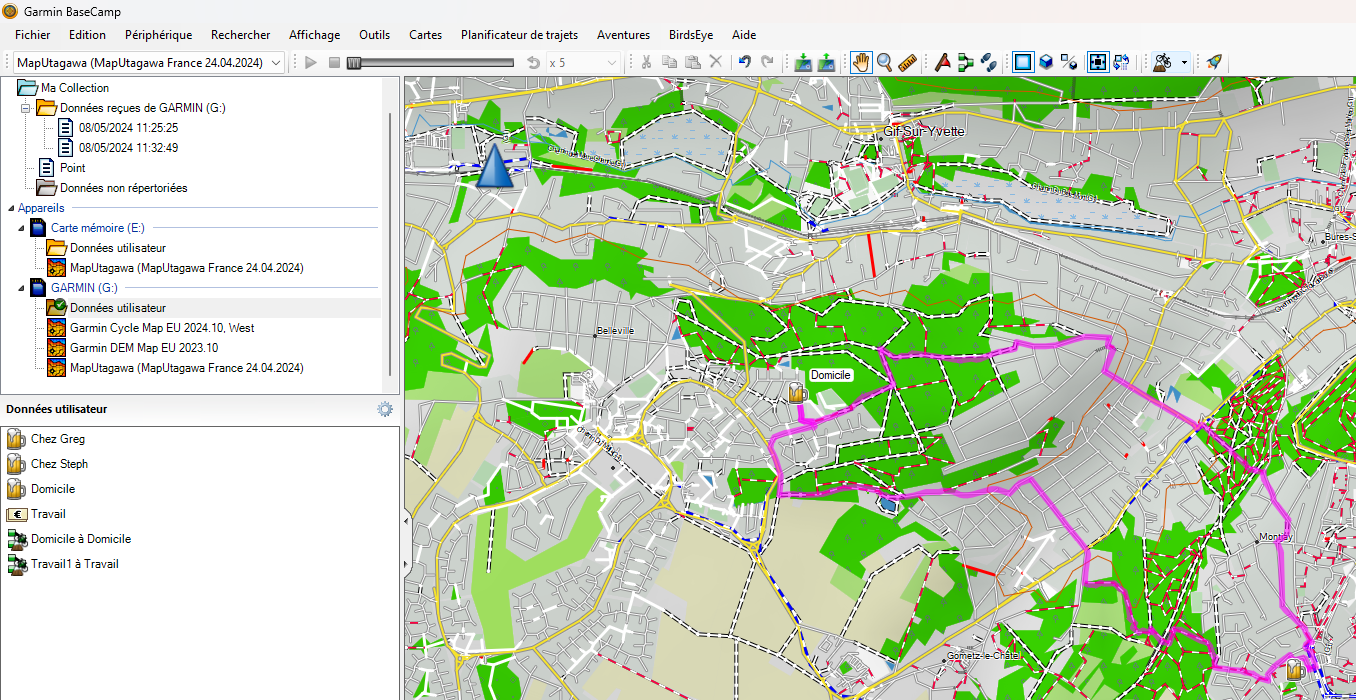1356x700 pixels.
Task: Select Ma Collection in the library tree
Action: click(75, 88)
